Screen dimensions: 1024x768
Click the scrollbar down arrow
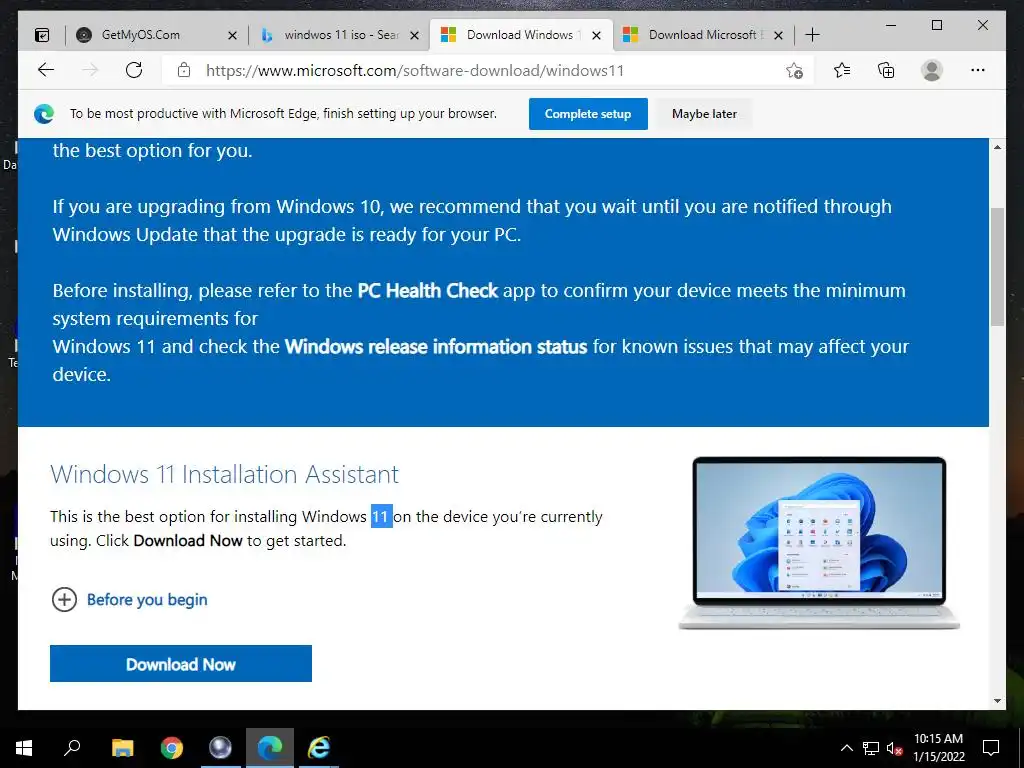pyautogui.click(x=997, y=701)
